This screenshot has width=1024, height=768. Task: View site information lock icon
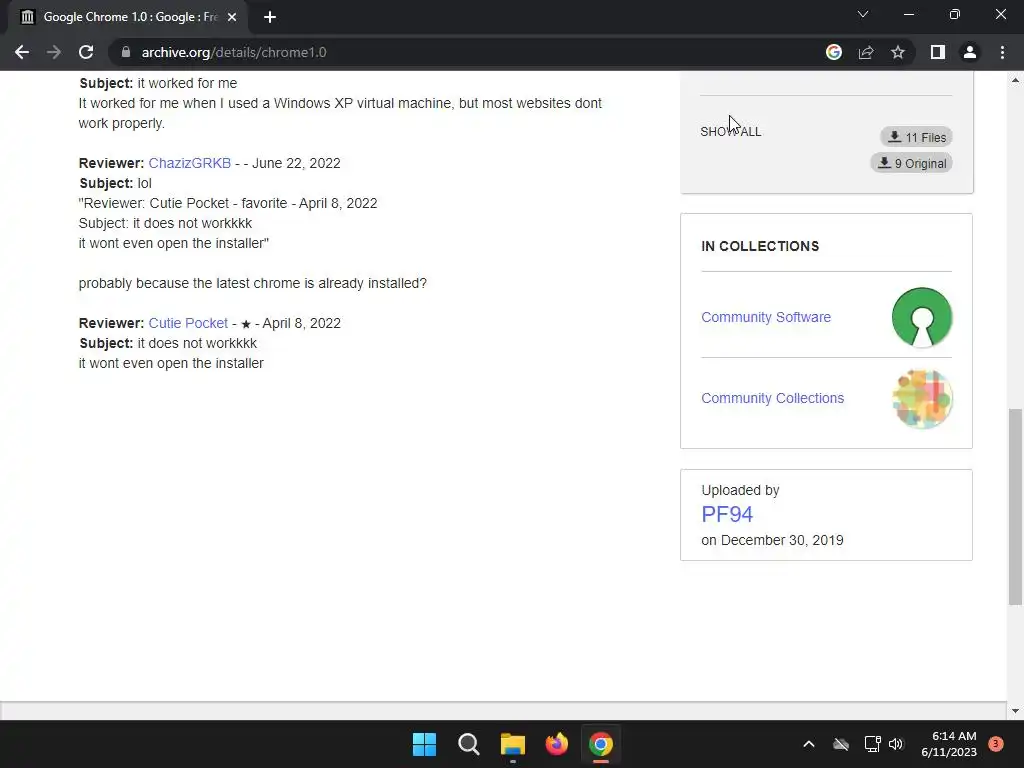126,52
